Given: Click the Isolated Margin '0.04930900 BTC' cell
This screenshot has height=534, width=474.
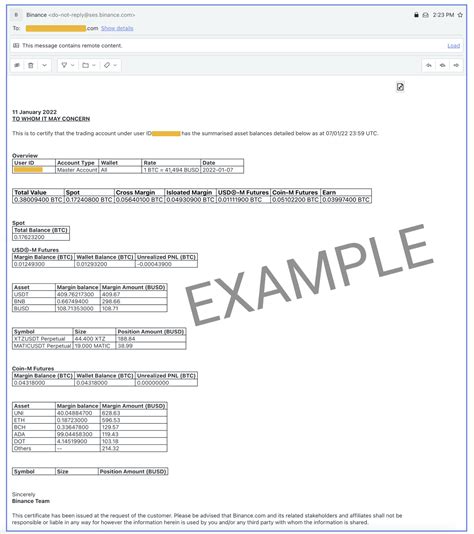Looking at the screenshot, I should click(190, 200).
